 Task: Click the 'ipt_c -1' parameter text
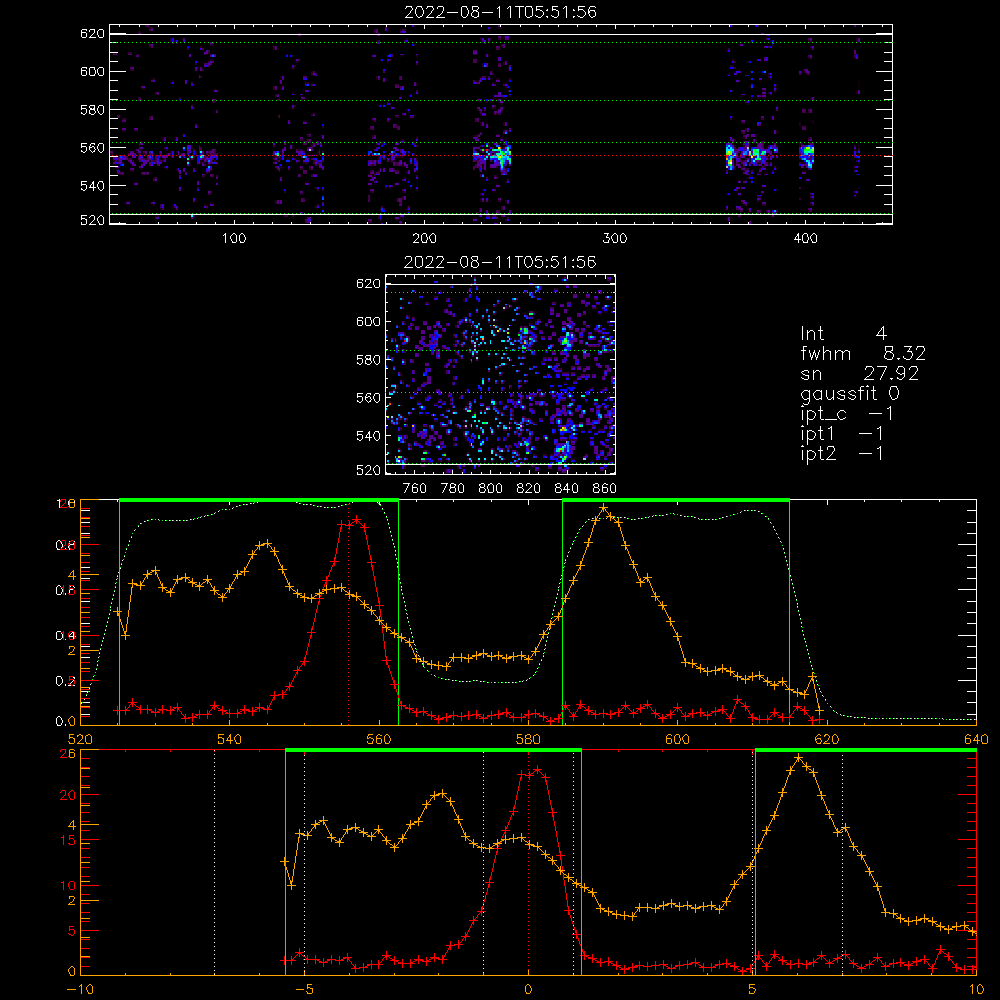[848, 414]
